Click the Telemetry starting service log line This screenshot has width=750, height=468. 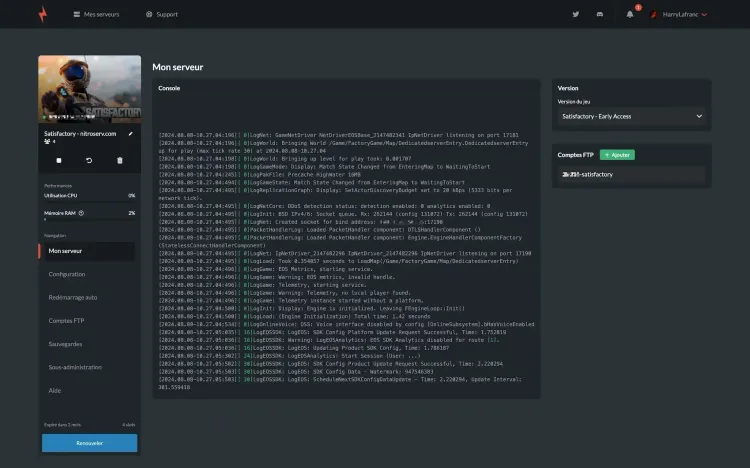click(263, 285)
